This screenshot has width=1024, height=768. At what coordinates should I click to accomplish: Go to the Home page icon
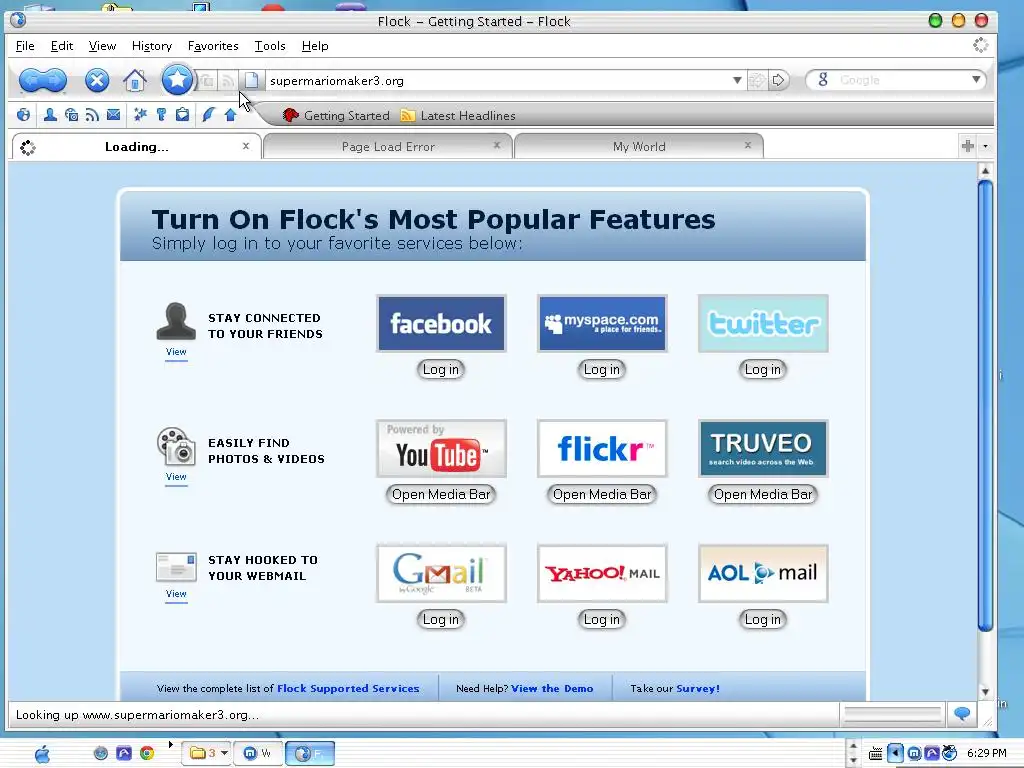coord(135,80)
